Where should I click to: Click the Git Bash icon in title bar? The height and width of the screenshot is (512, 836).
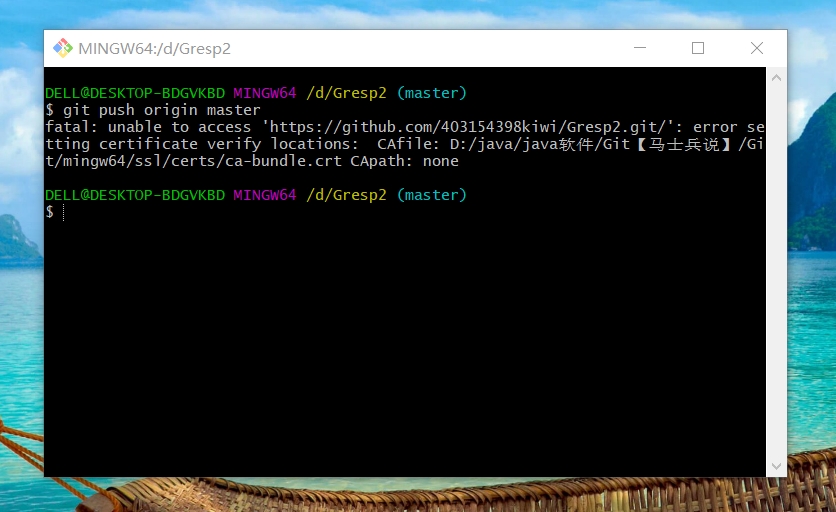coord(63,48)
